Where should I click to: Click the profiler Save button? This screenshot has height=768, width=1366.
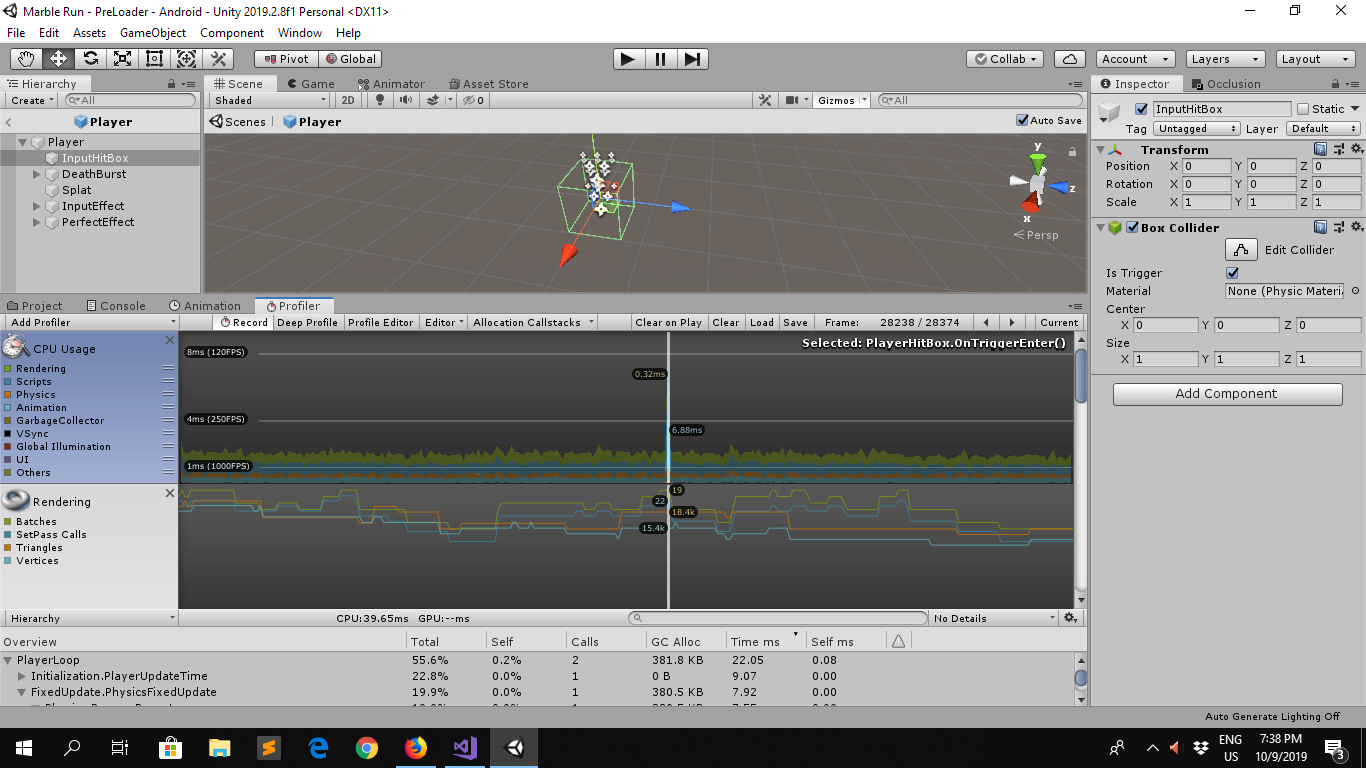coord(795,322)
